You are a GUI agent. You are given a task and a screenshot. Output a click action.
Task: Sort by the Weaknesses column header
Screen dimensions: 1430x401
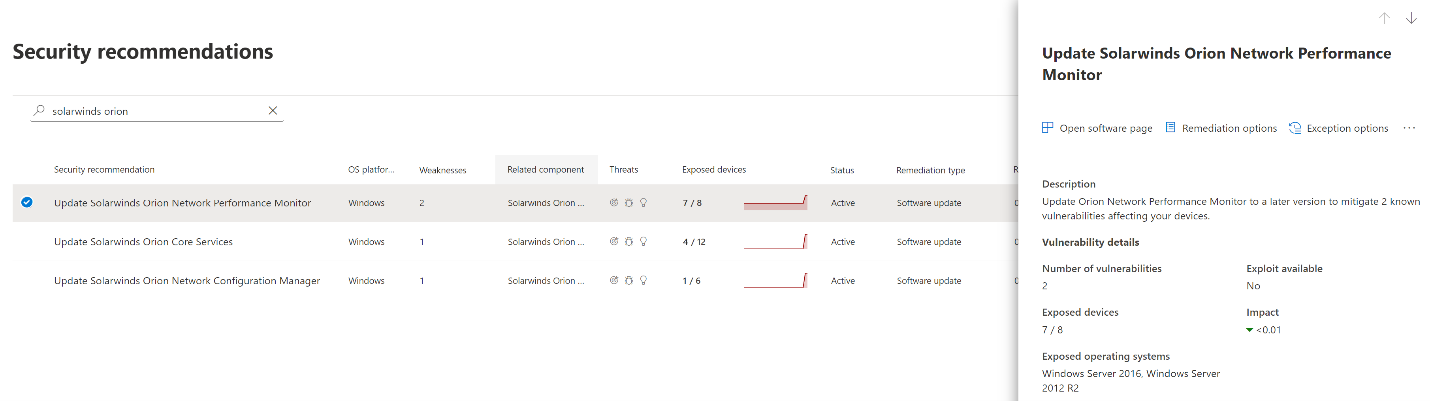pyautogui.click(x=442, y=170)
